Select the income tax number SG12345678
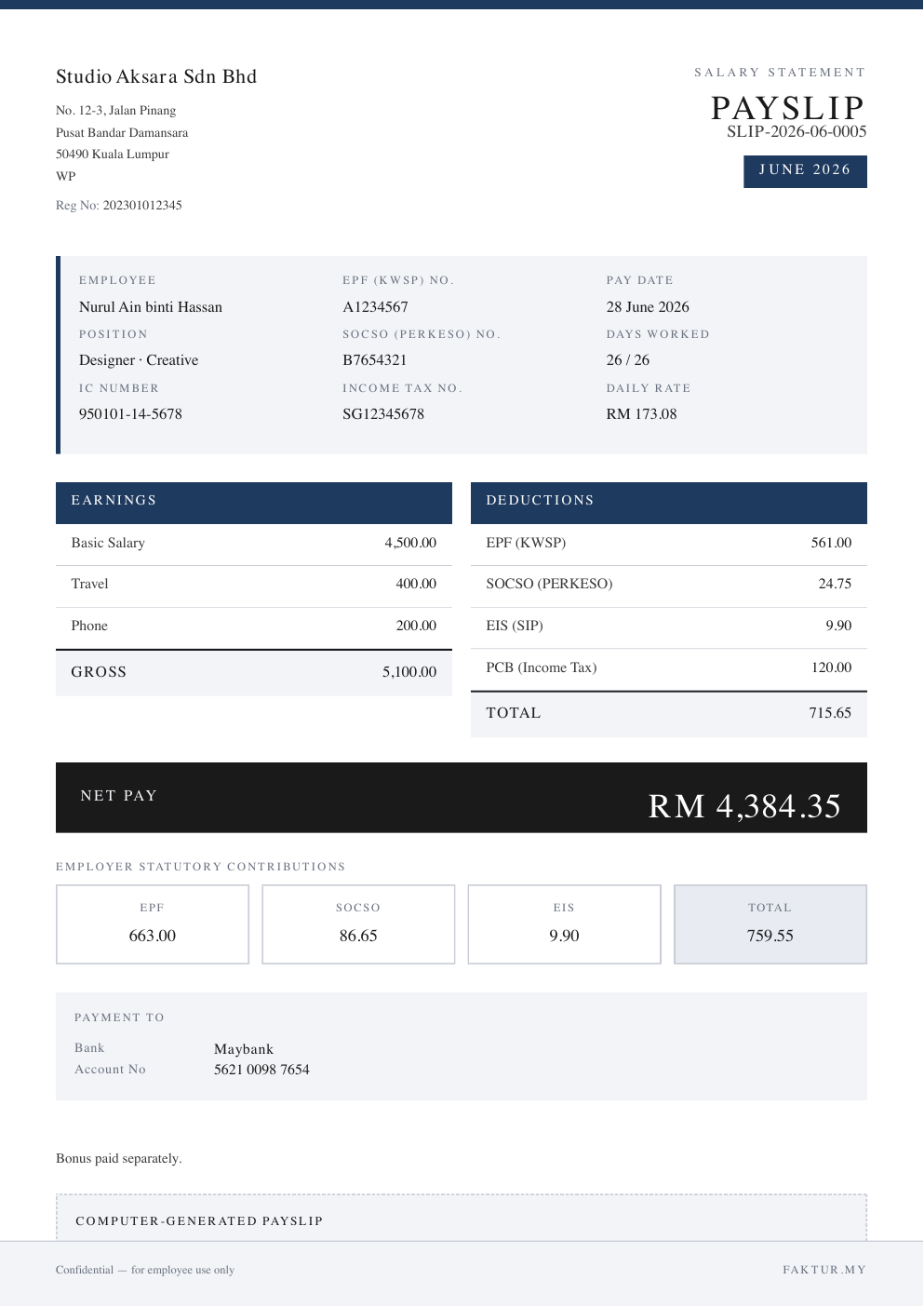924x1307 pixels. tap(383, 414)
